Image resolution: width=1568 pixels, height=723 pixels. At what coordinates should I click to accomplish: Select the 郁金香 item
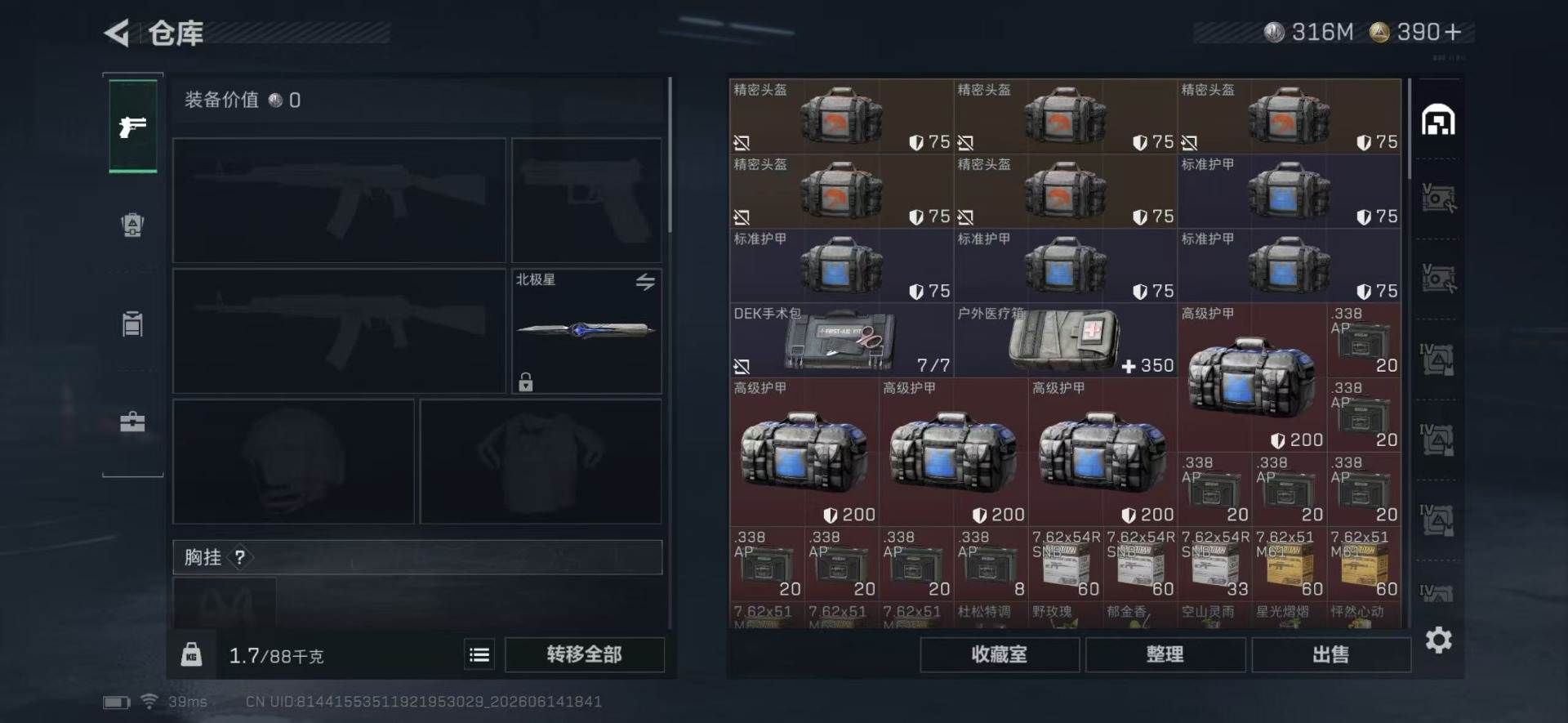(x=1140, y=616)
